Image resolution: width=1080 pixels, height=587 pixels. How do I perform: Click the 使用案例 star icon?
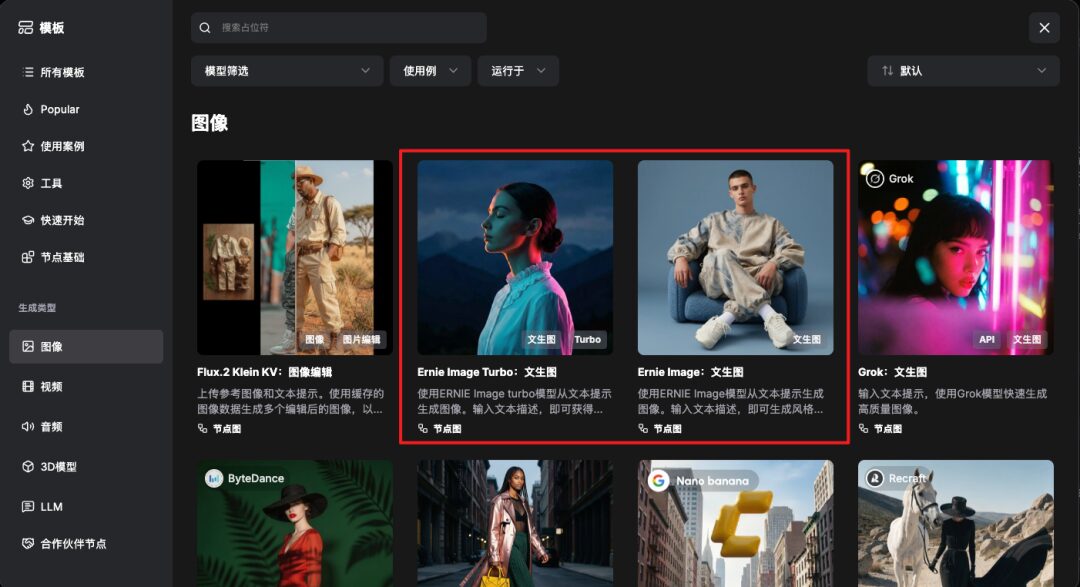coord(28,146)
